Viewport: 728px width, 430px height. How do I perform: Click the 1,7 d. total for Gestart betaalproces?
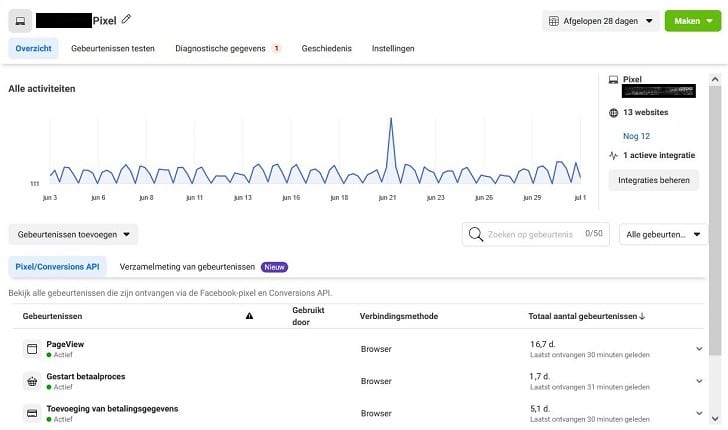pos(540,376)
